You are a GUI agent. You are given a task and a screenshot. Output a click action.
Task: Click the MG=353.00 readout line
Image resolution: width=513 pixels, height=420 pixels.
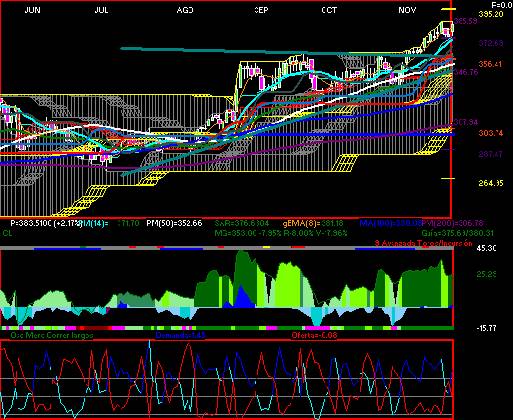point(281,233)
